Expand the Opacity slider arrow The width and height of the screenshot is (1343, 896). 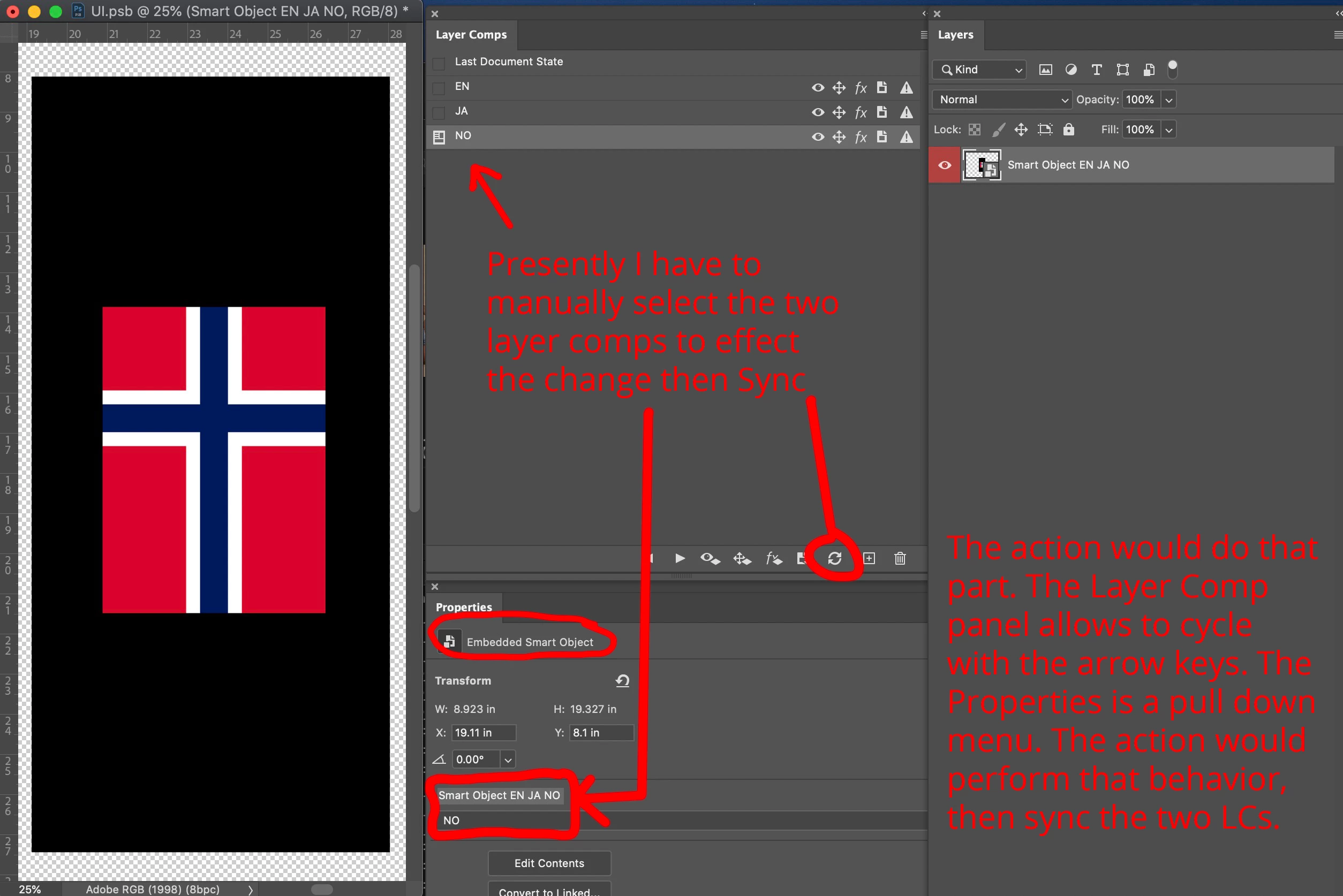coord(1168,100)
